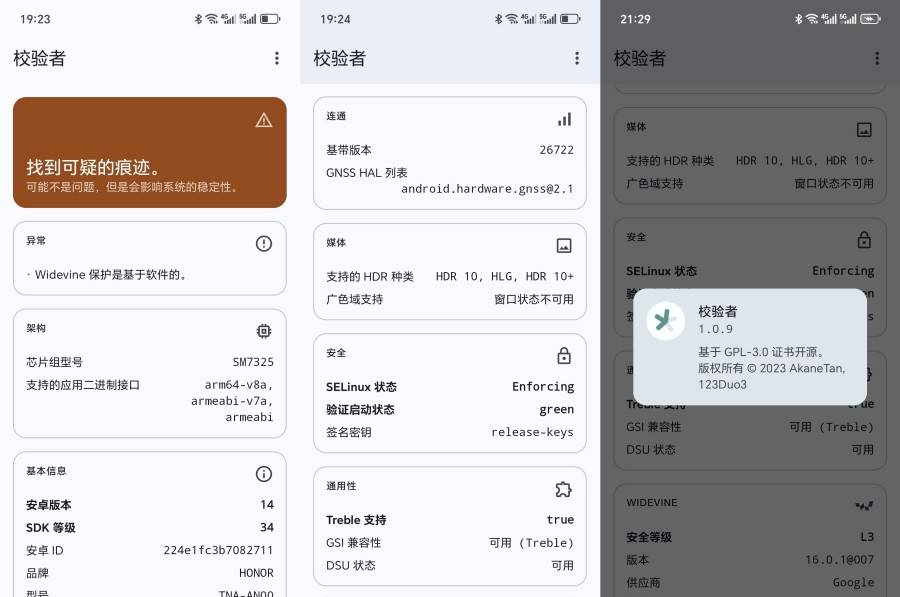Open the three-dot overflow menu on the 19:23 screen

point(277,58)
